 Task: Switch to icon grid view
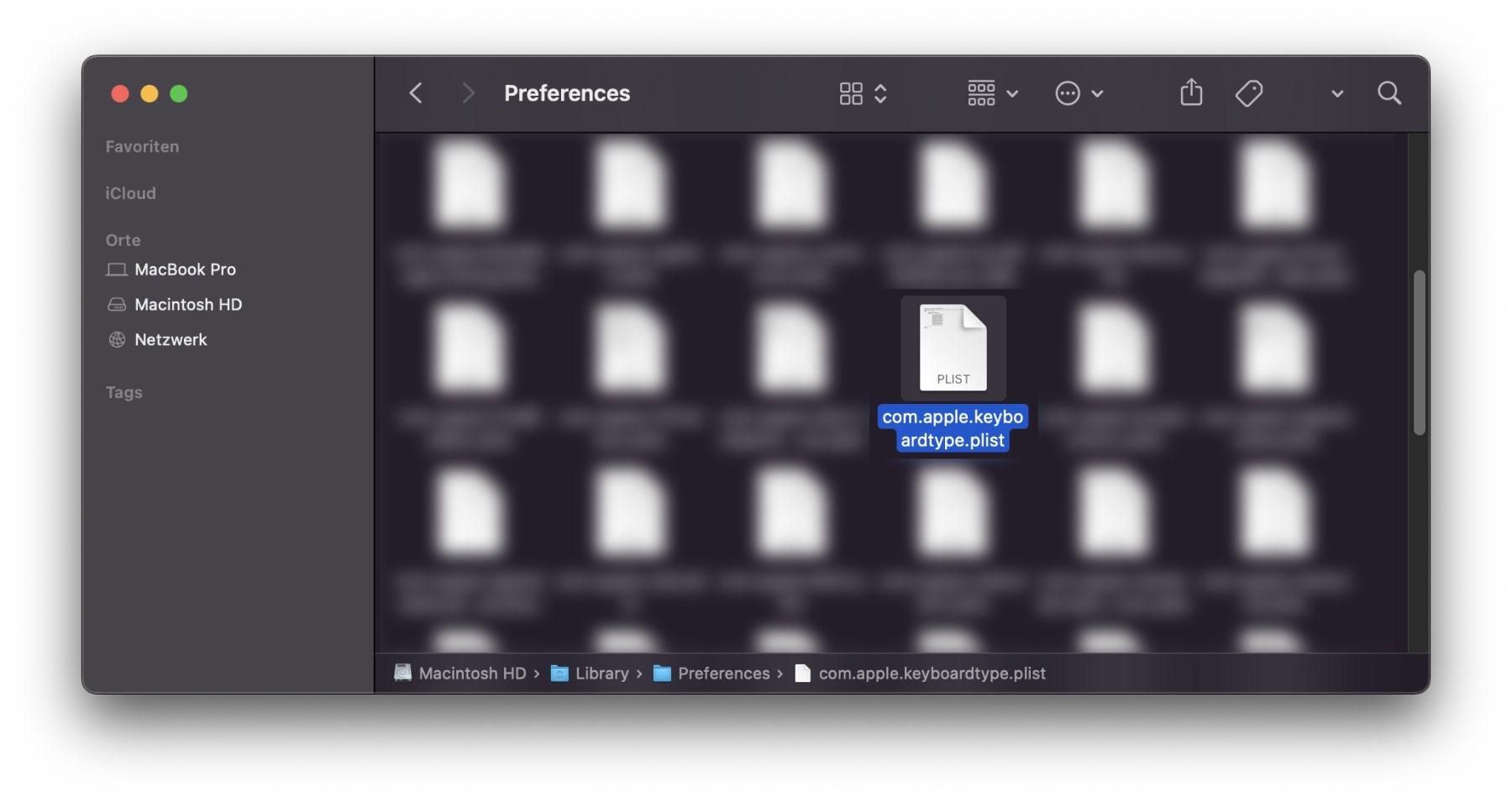[851, 93]
